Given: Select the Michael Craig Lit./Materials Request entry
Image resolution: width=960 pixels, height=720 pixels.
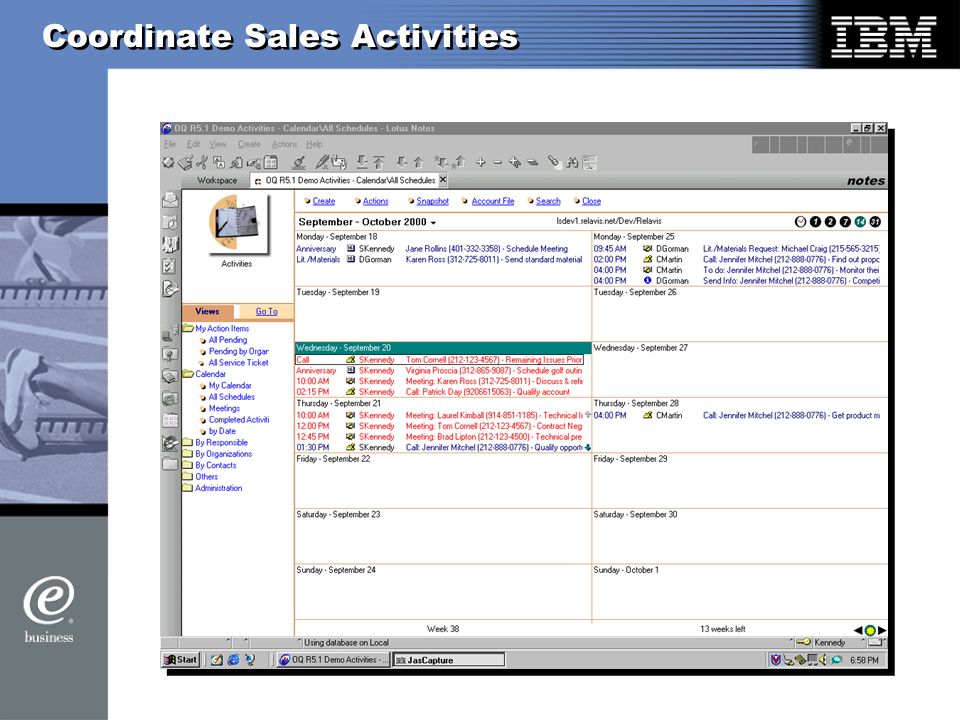Looking at the screenshot, I should [737, 249].
